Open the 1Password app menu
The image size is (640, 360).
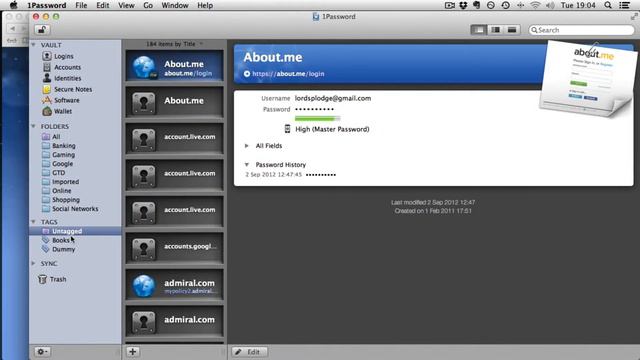(x=47, y=5)
